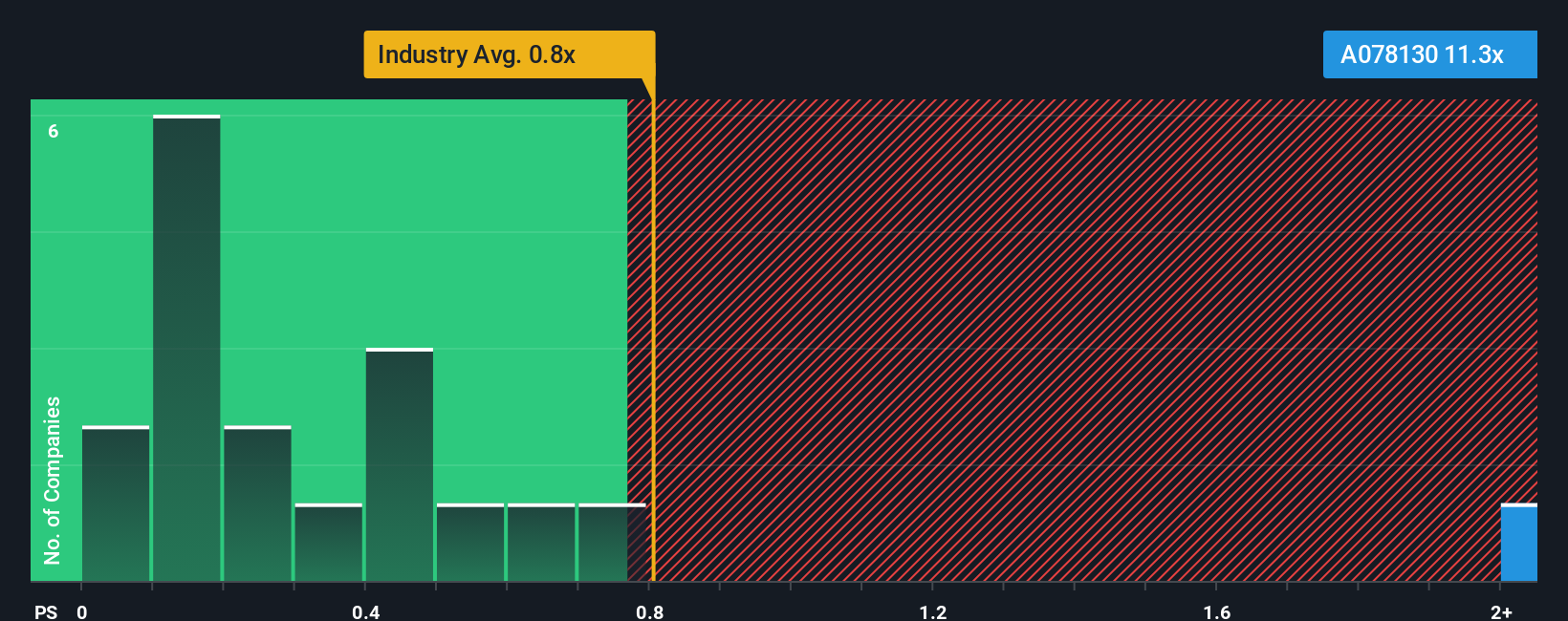Image resolution: width=1568 pixels, height=621 pixels.
Task: Click the '1.2' x-axis label
Action: pyautogui.click(x=933, y=611)
